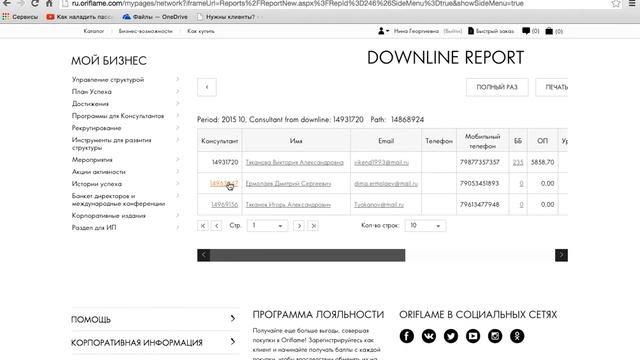Screen dimensions: 640x360
Task: Bookmark page with the star icon
Action: tap(616, 4)
